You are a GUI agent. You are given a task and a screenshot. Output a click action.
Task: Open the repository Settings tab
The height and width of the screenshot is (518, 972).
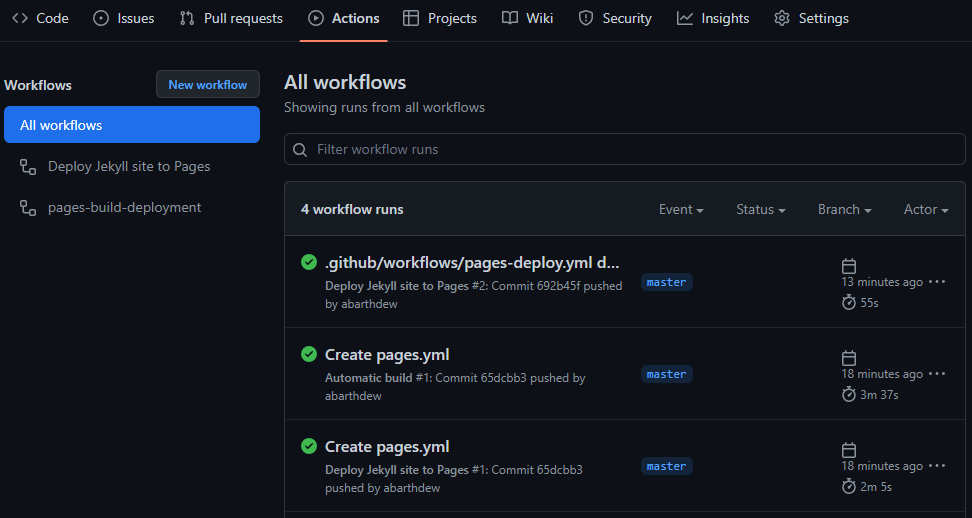point(811,18)
